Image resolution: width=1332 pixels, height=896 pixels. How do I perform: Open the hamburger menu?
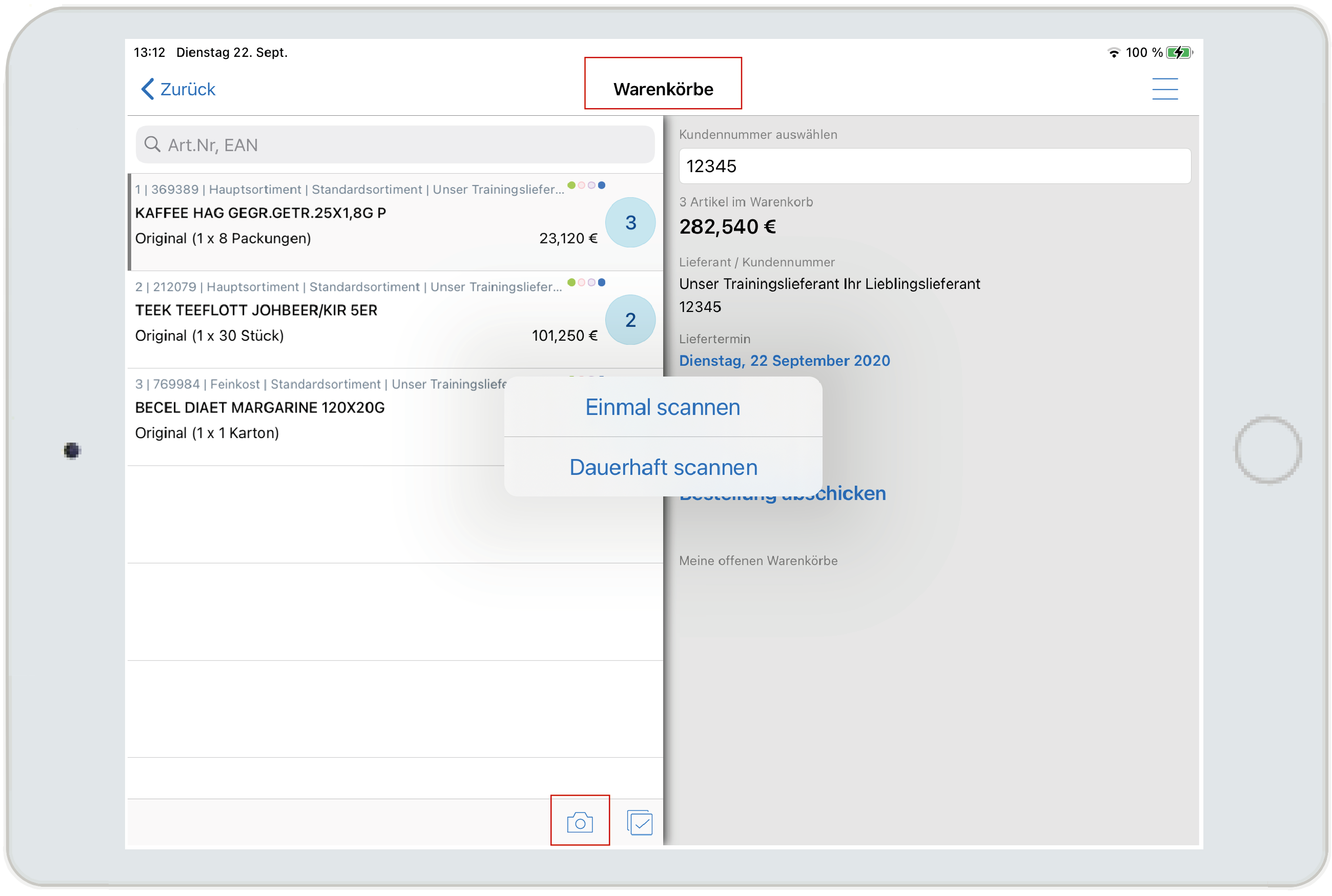[1164, 89]
